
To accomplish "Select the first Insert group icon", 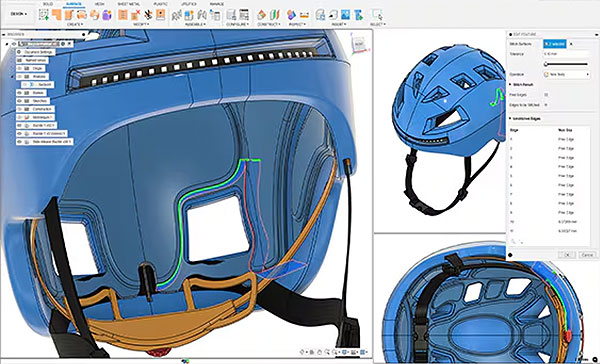I will [320, 15].
